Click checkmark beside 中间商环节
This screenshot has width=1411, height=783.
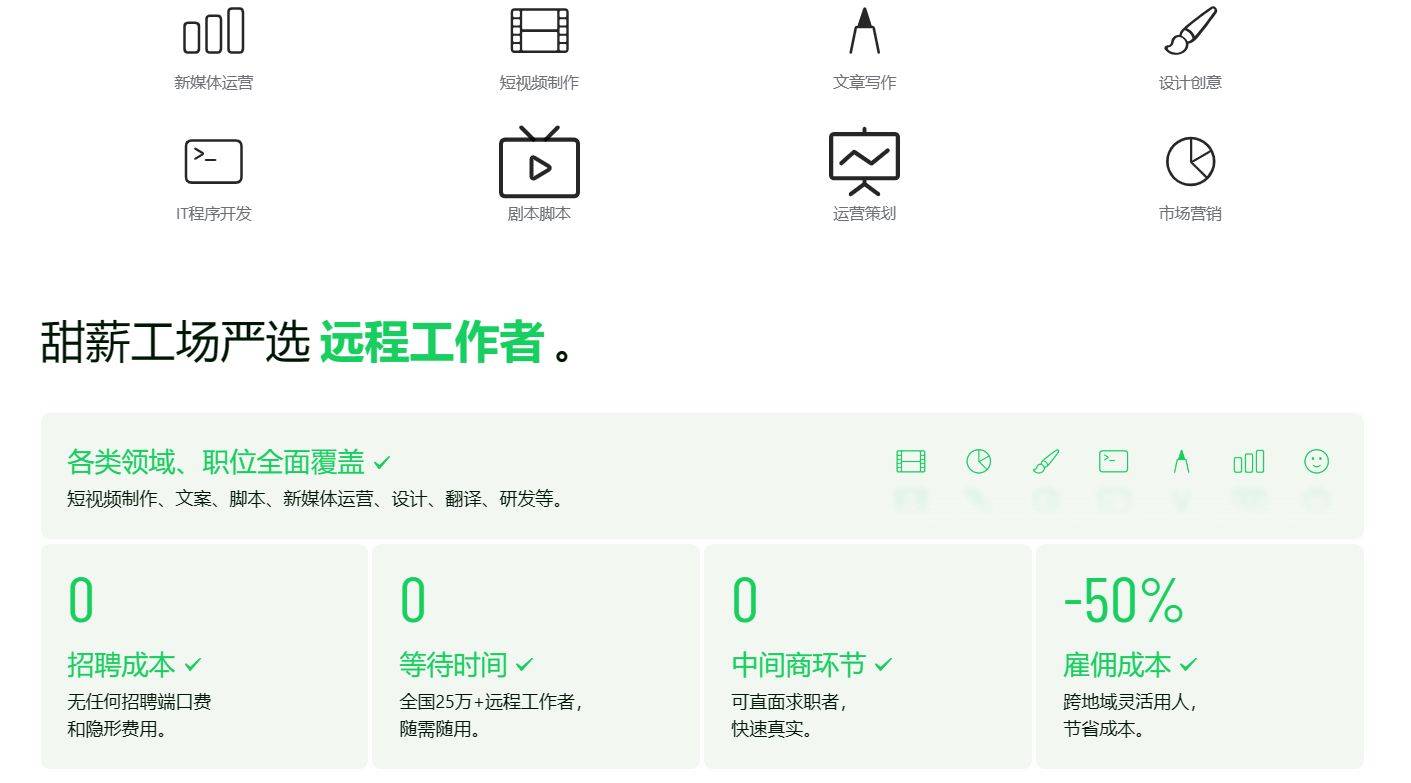[883, 664]
